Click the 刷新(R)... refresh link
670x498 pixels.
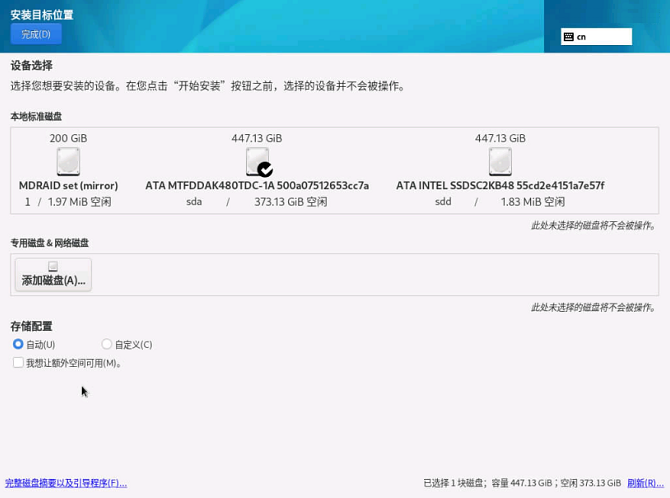point(645,483)
